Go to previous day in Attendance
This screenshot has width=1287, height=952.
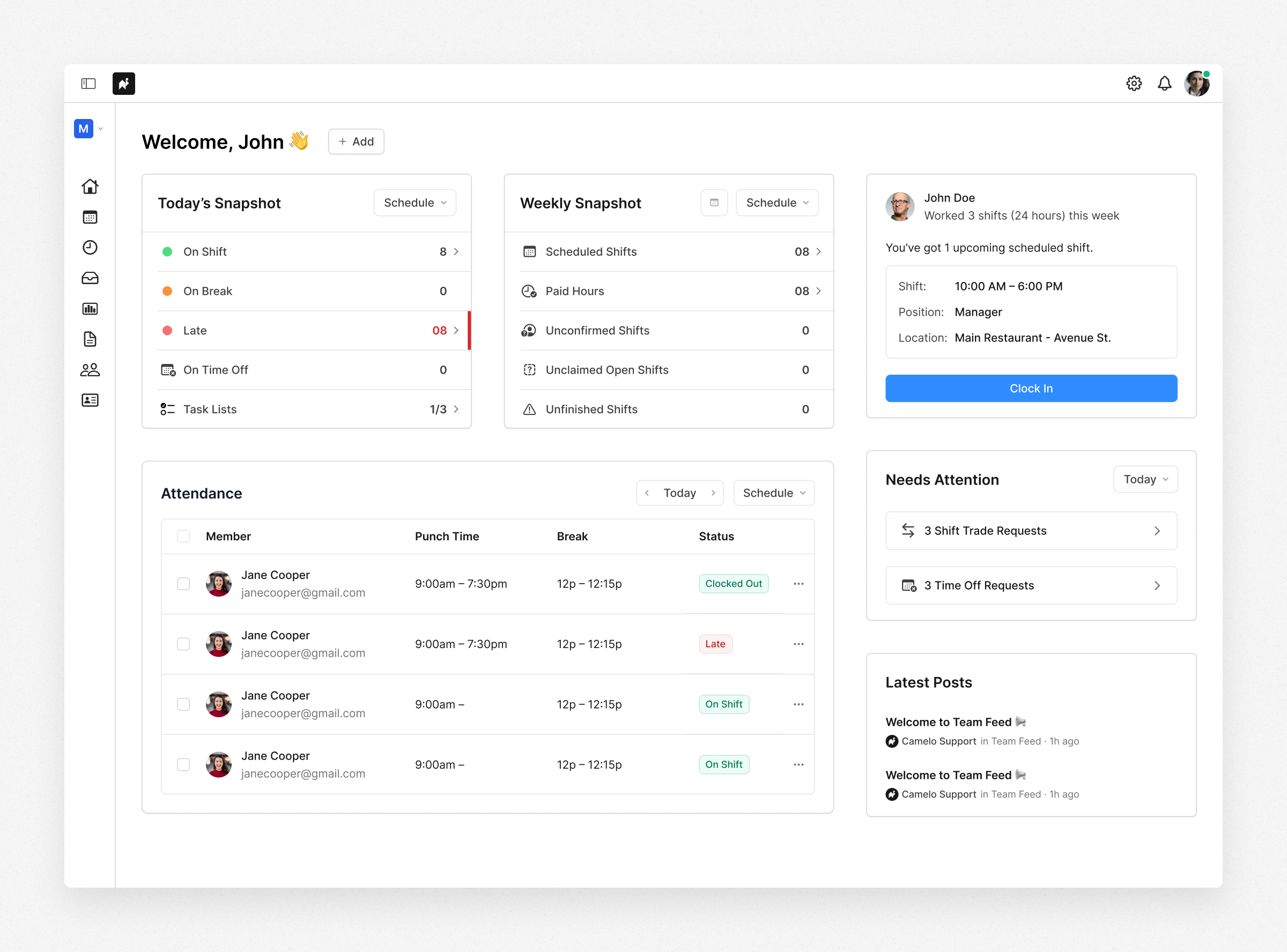647,493
